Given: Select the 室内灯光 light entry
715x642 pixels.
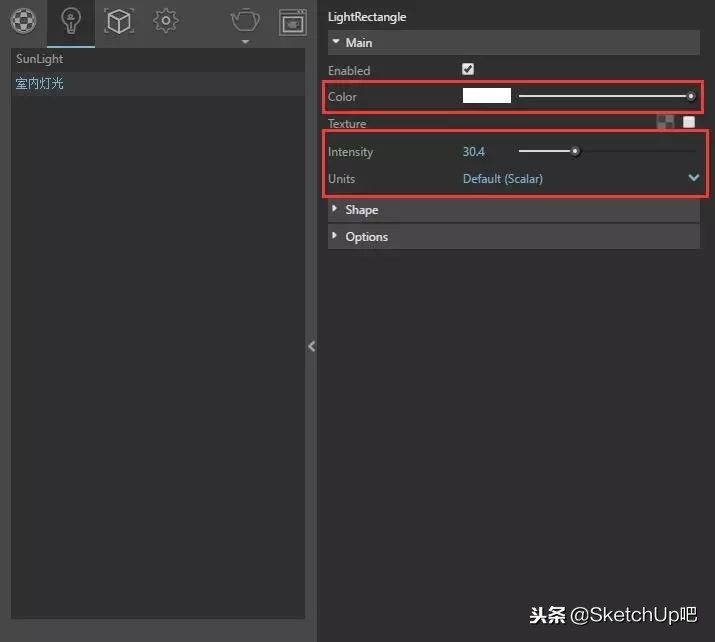Looking at the screenshot, I should point(158,84).
